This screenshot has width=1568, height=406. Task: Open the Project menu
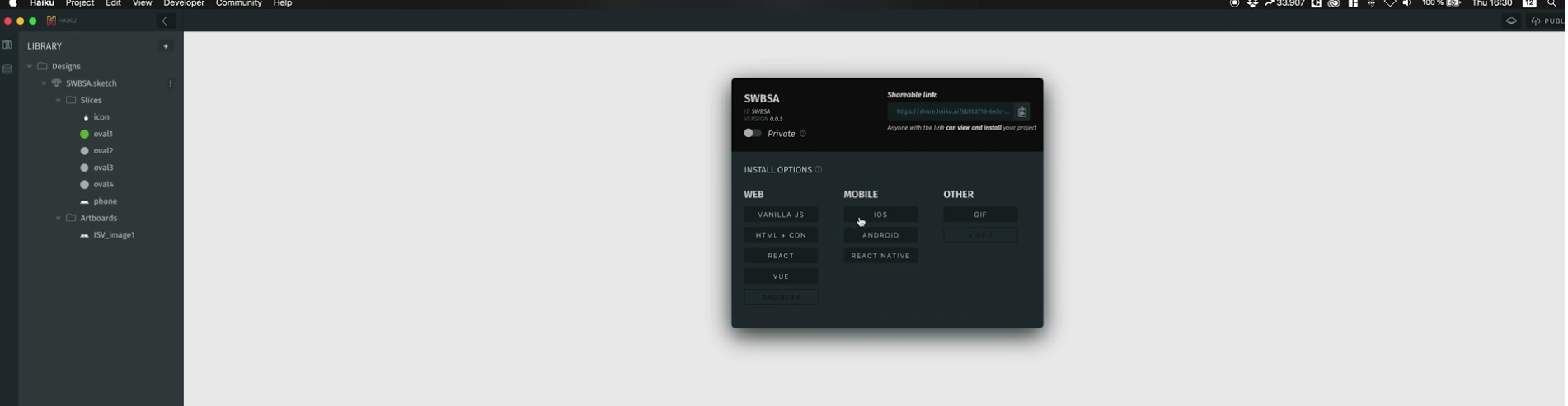coord(80,4)
